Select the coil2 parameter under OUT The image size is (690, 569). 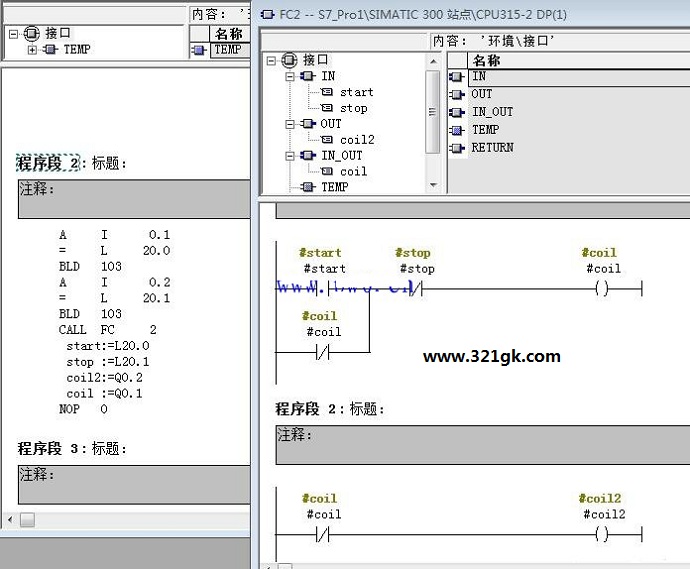(357, 140)
